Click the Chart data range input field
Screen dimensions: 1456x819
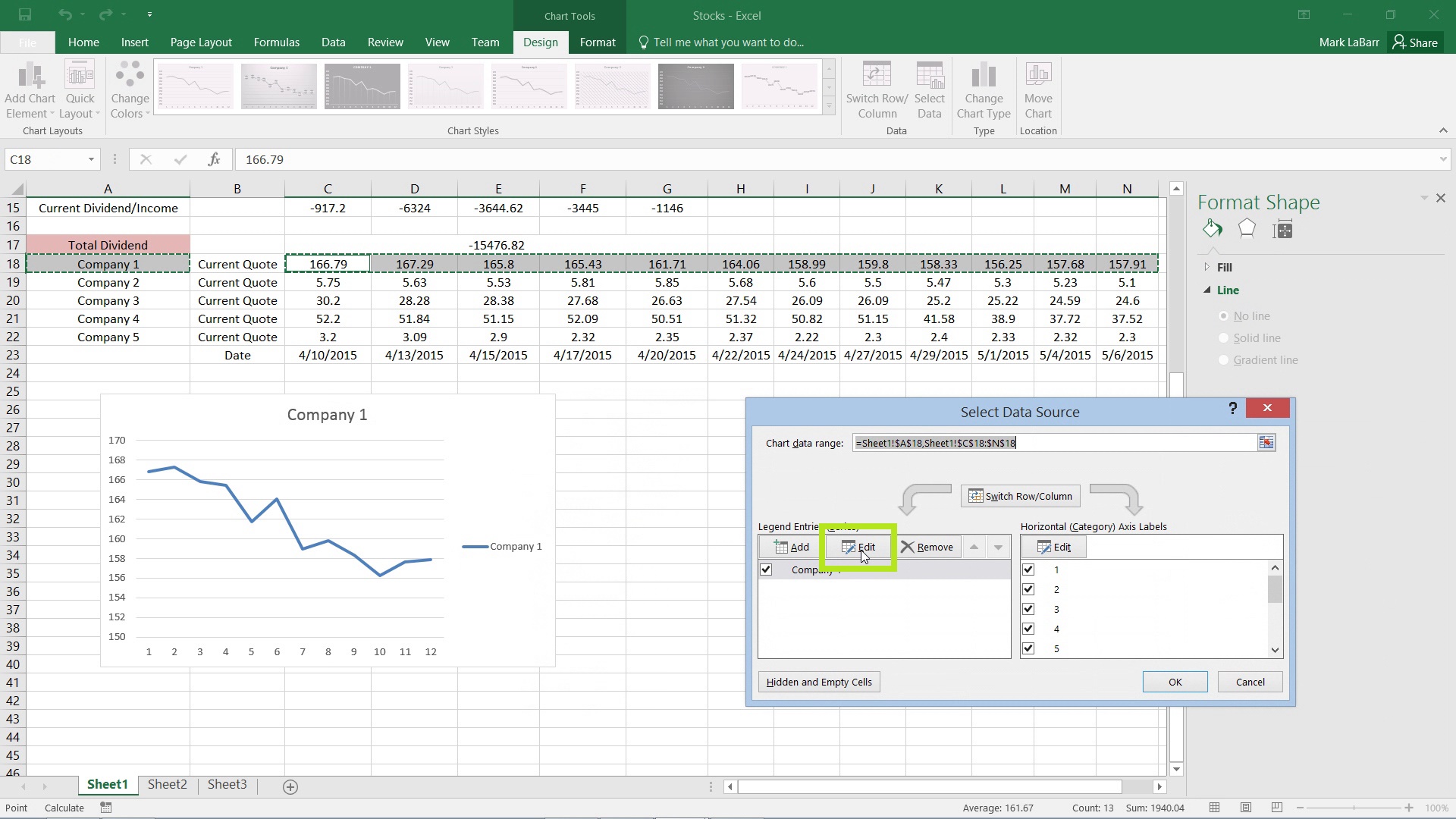tap(1056, 443)
